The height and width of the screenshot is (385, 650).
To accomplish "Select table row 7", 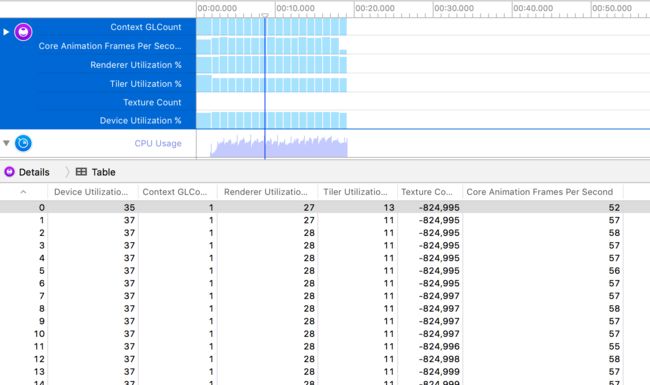I will tap(325, 296).
